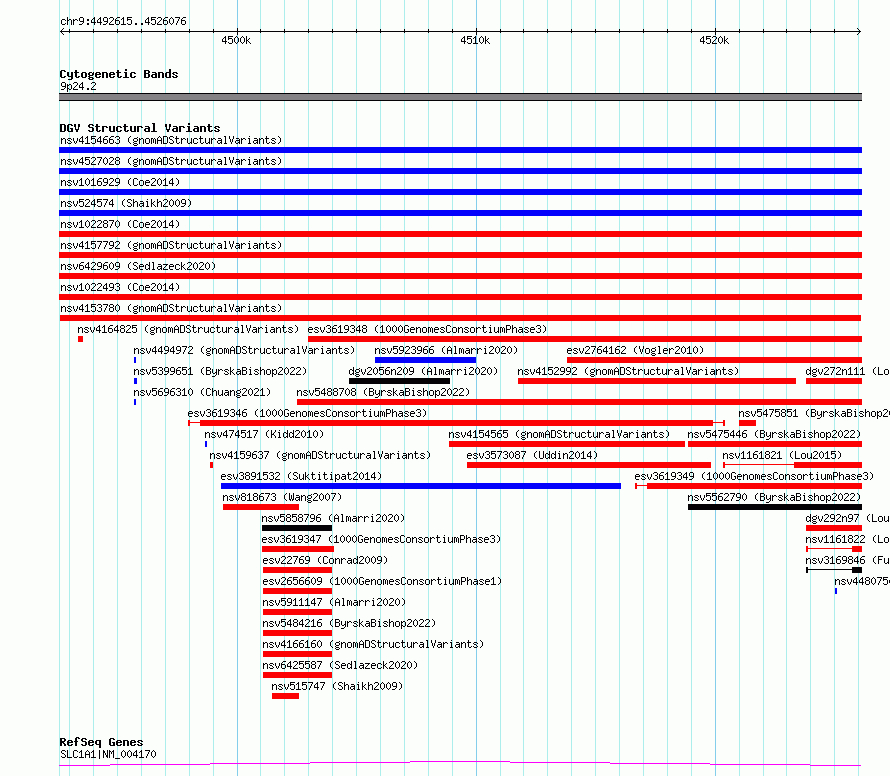
Task: Click the small red nsv4164825 variant glyph
Action: click(x=81, y=339)
